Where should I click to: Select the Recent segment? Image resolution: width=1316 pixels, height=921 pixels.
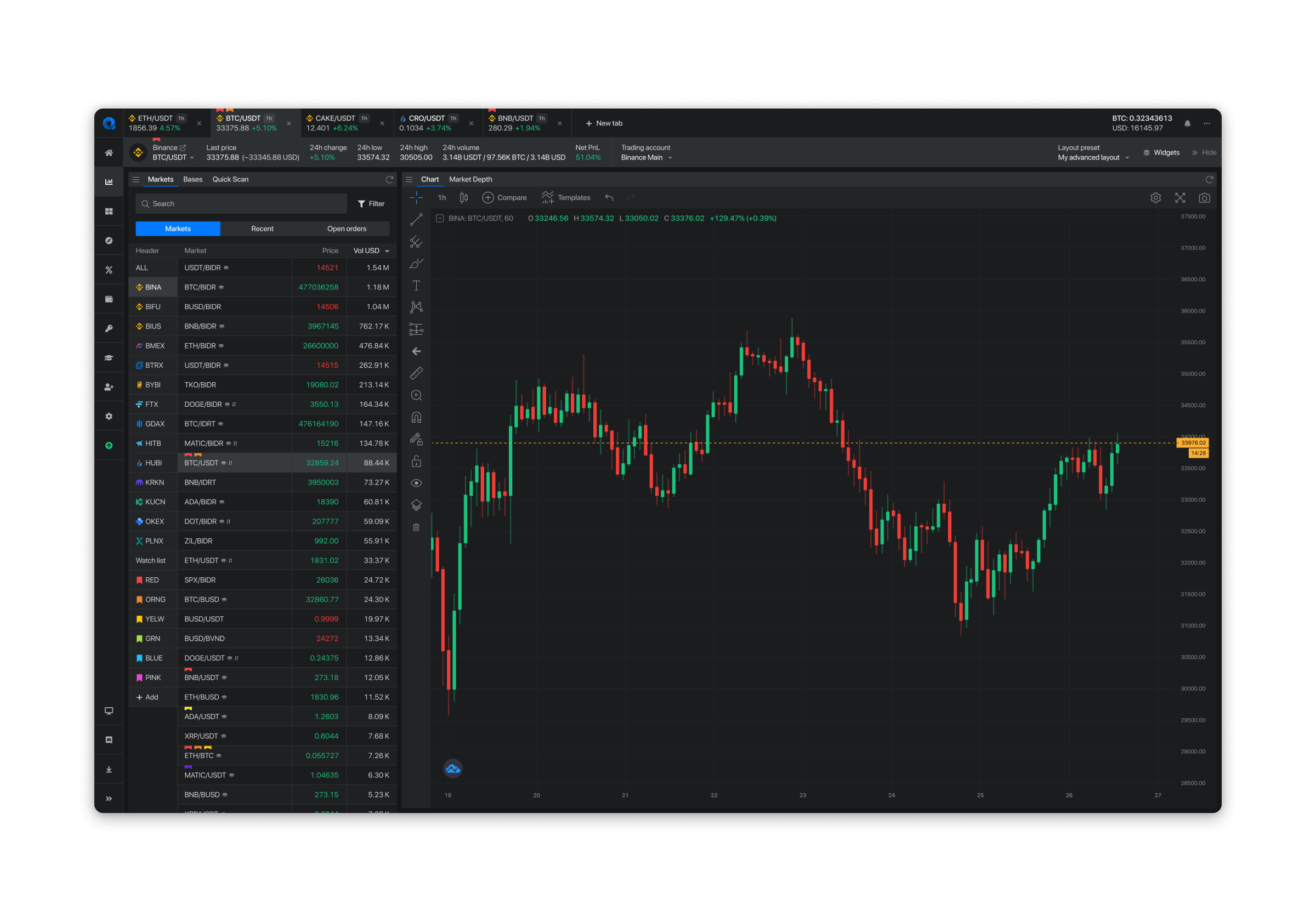[x=263, y=229]
